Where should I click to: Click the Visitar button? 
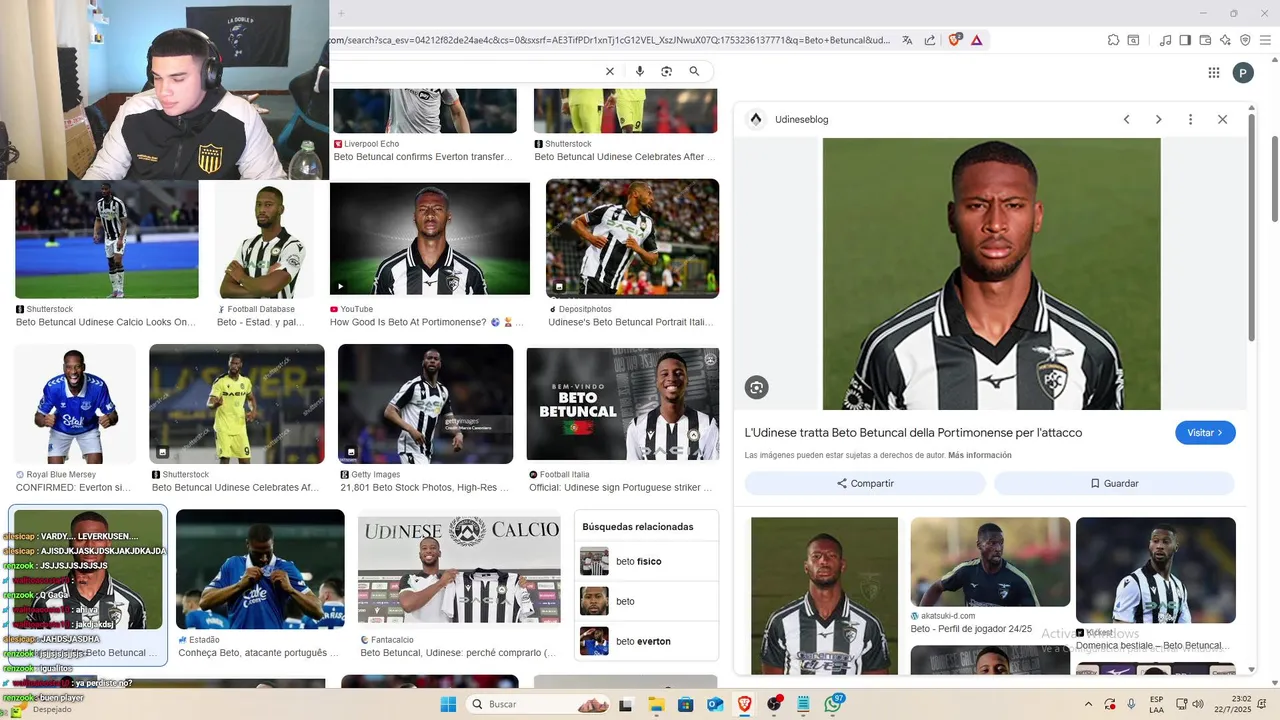click(1205, 433)
